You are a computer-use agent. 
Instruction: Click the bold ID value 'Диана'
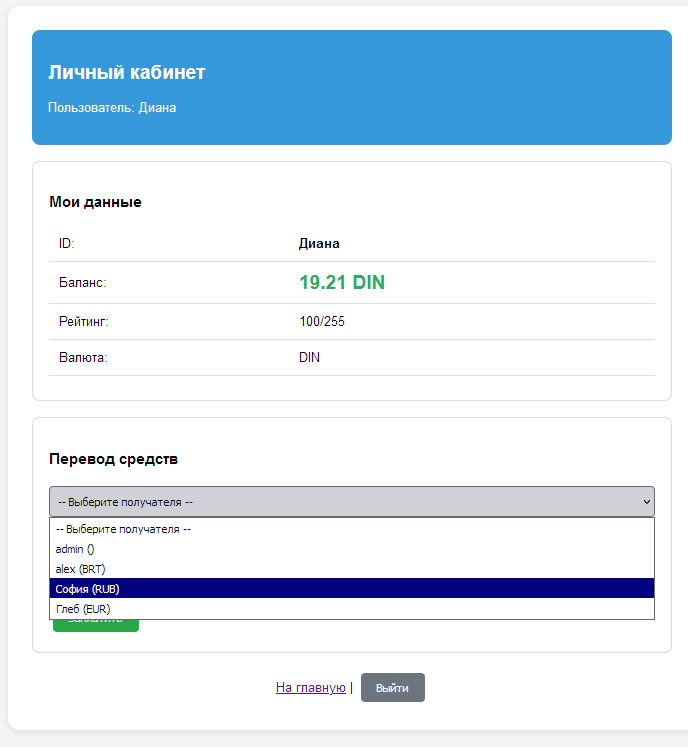pos(319,243)
